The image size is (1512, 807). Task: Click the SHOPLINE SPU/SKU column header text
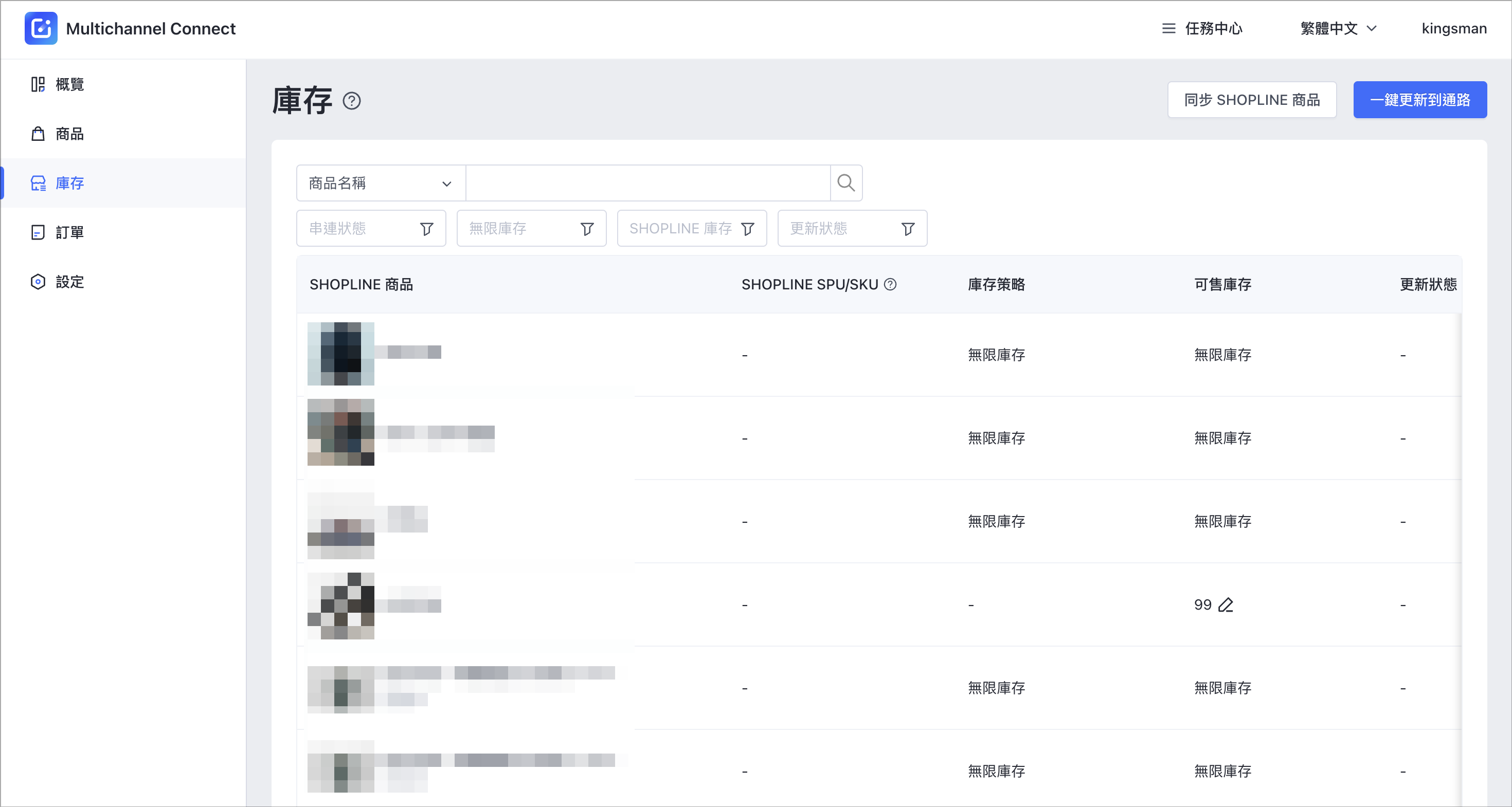point(809,284)
